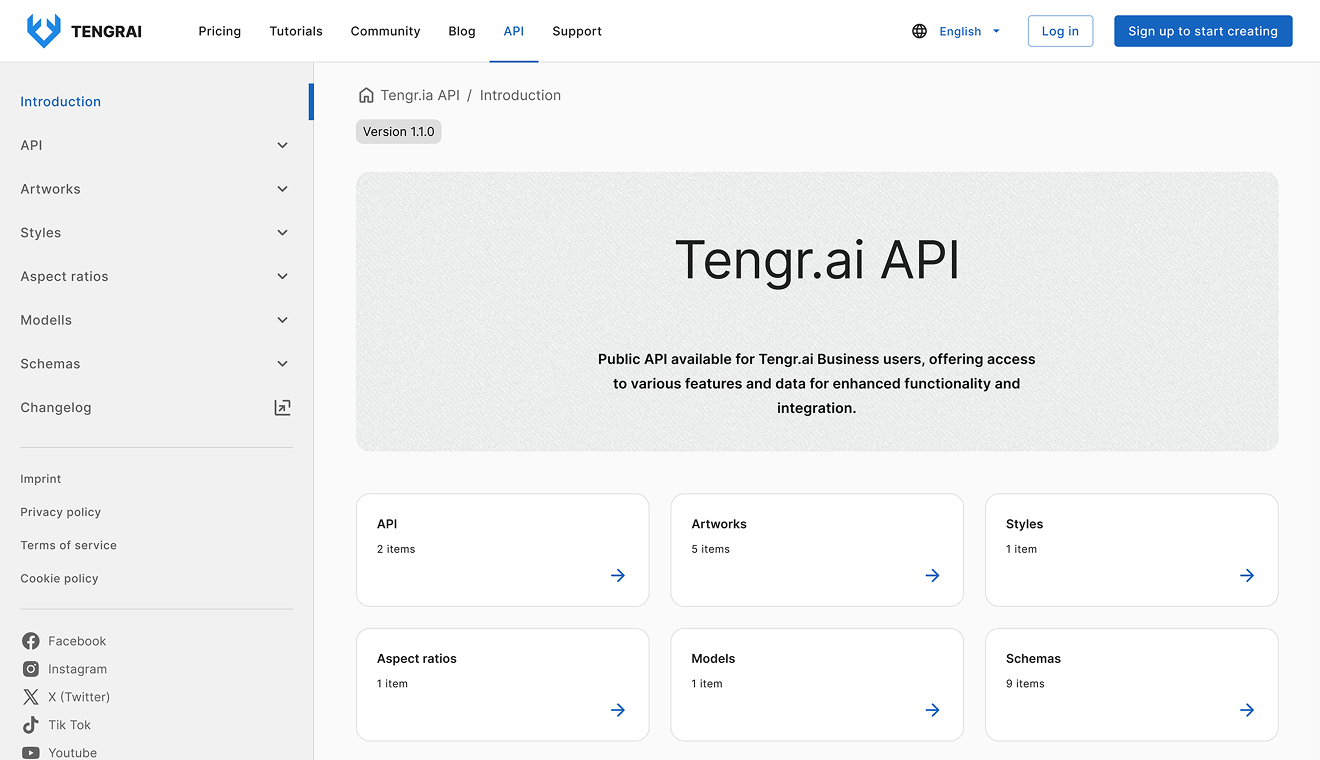
Task: Click the arrow on the Artworks card
Action: (932, 575)
